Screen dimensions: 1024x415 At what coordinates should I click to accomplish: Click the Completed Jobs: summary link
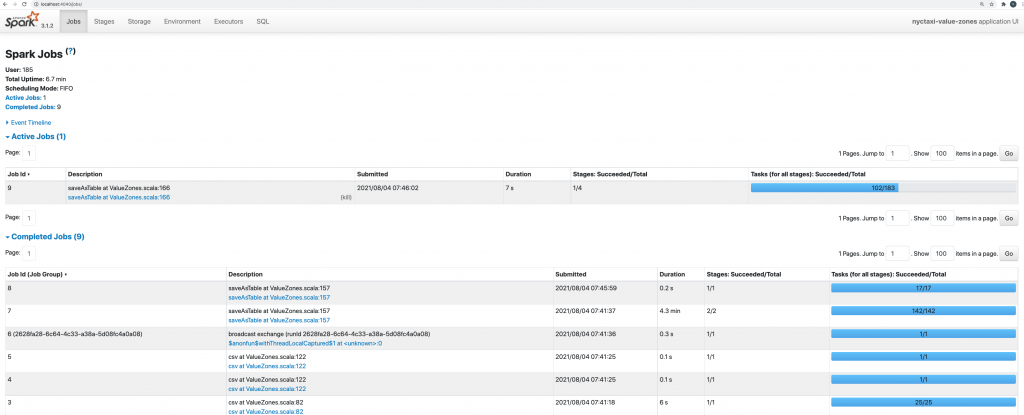(30, 107)
